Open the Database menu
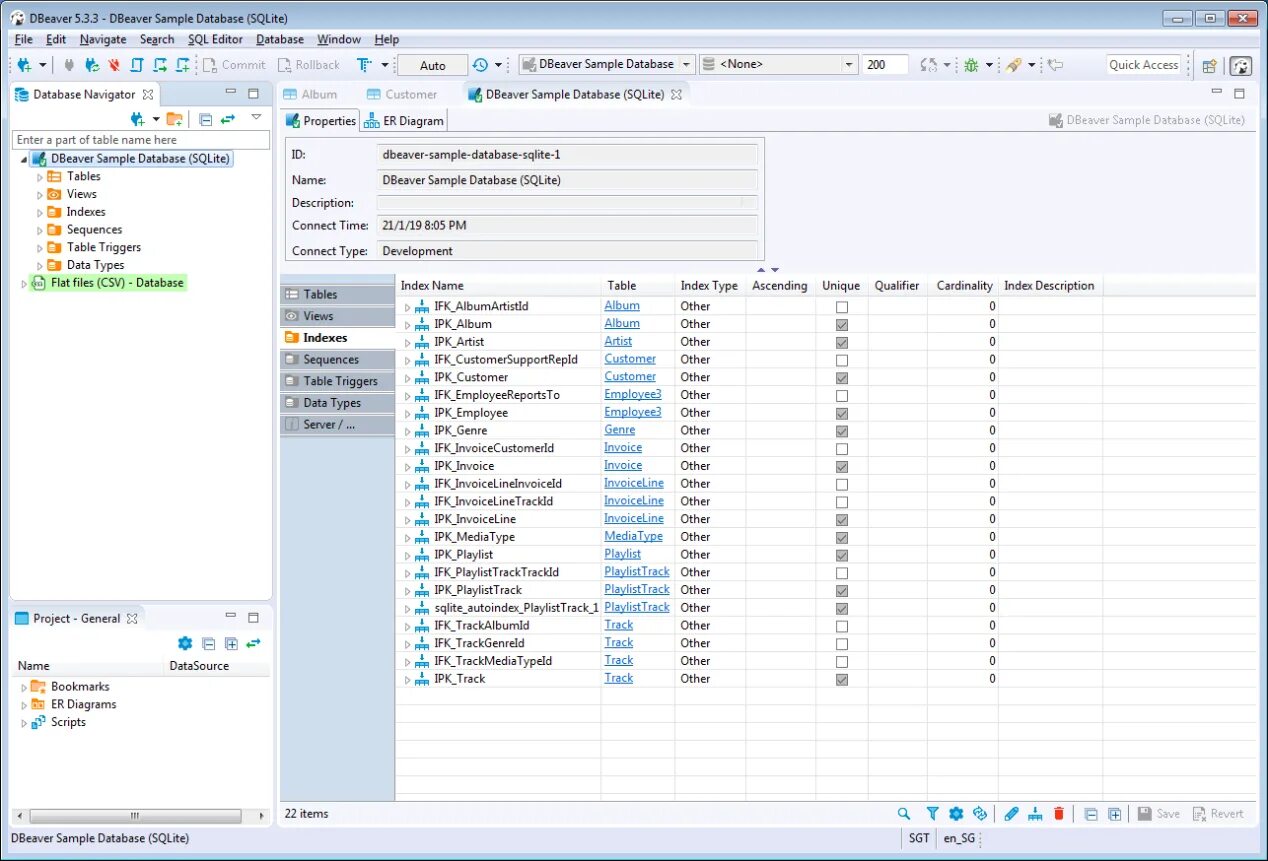 (280, 40)
